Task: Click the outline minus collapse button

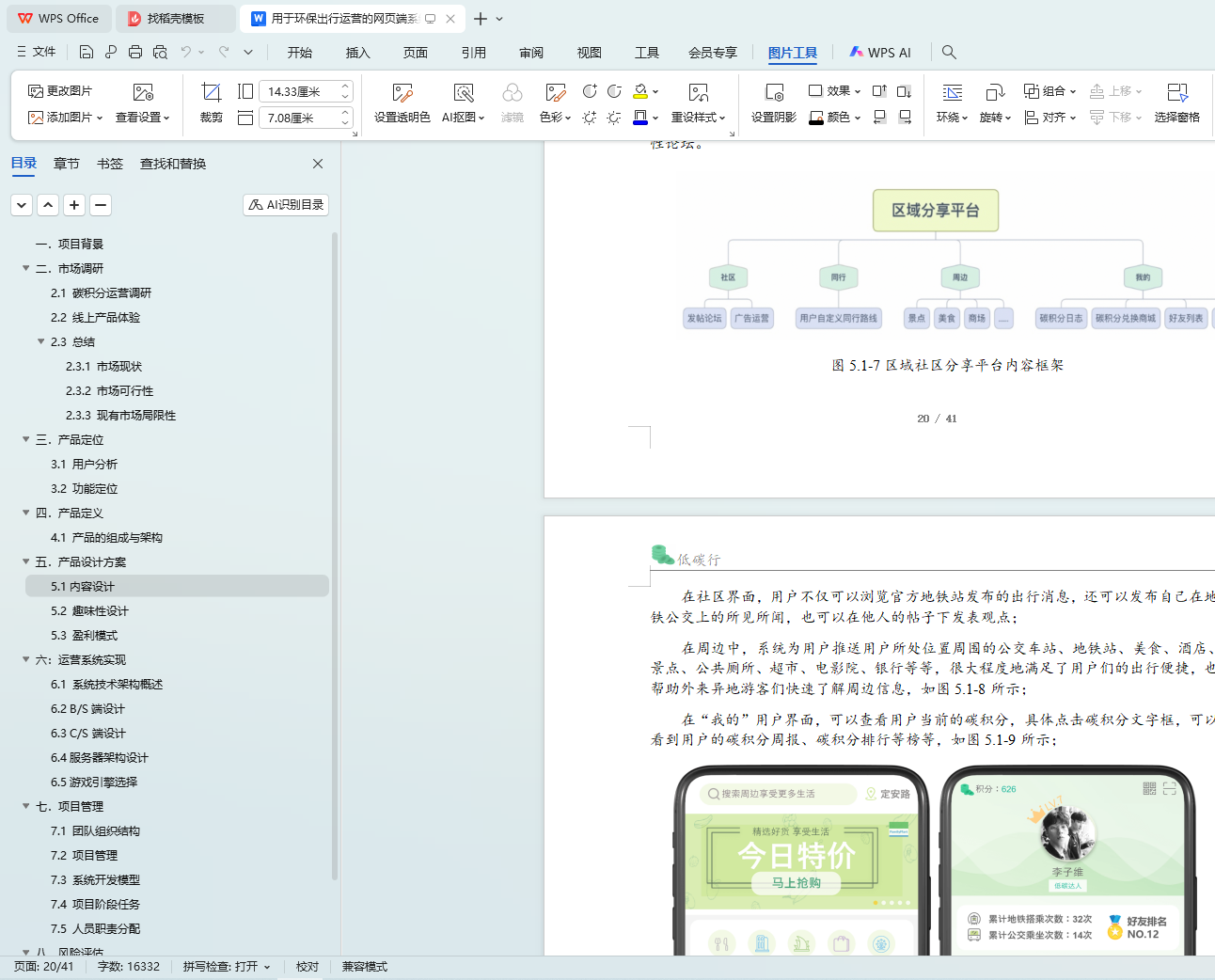Action: click(x=101, y=205)
